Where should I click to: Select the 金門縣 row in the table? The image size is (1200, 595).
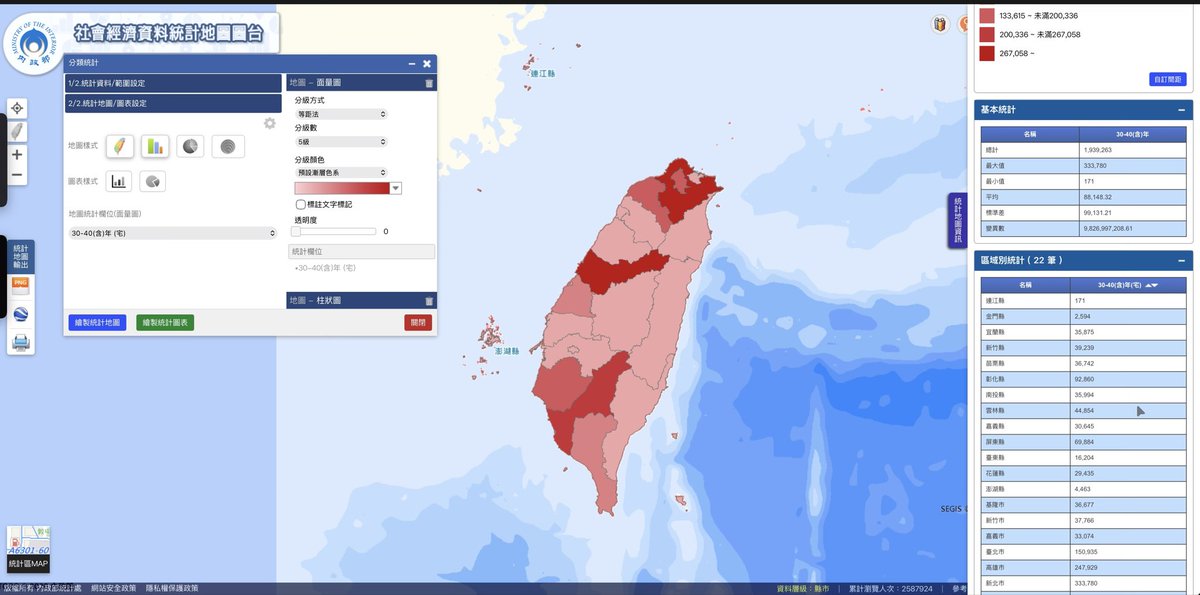click(x=1083, y=316)
